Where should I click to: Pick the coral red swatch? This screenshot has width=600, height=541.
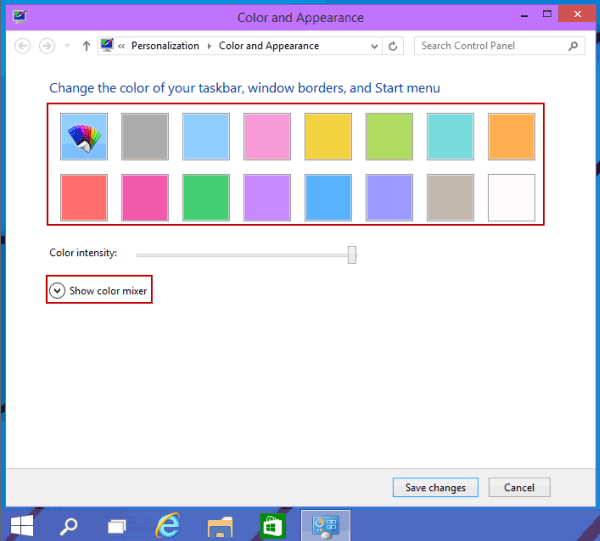84,198
